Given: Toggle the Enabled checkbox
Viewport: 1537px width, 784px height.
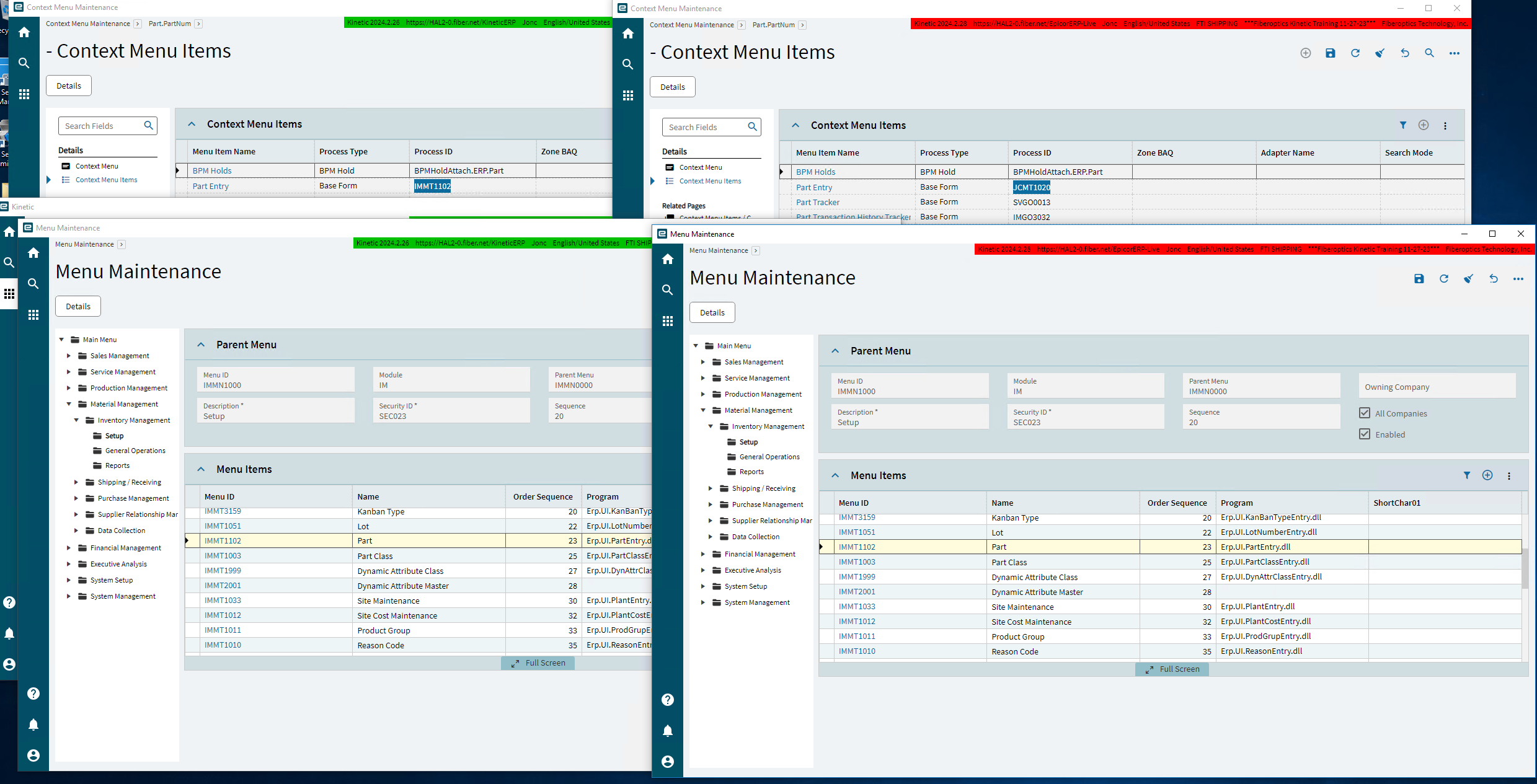Looking at the screenshot, I should click(x=1364, y=434).
